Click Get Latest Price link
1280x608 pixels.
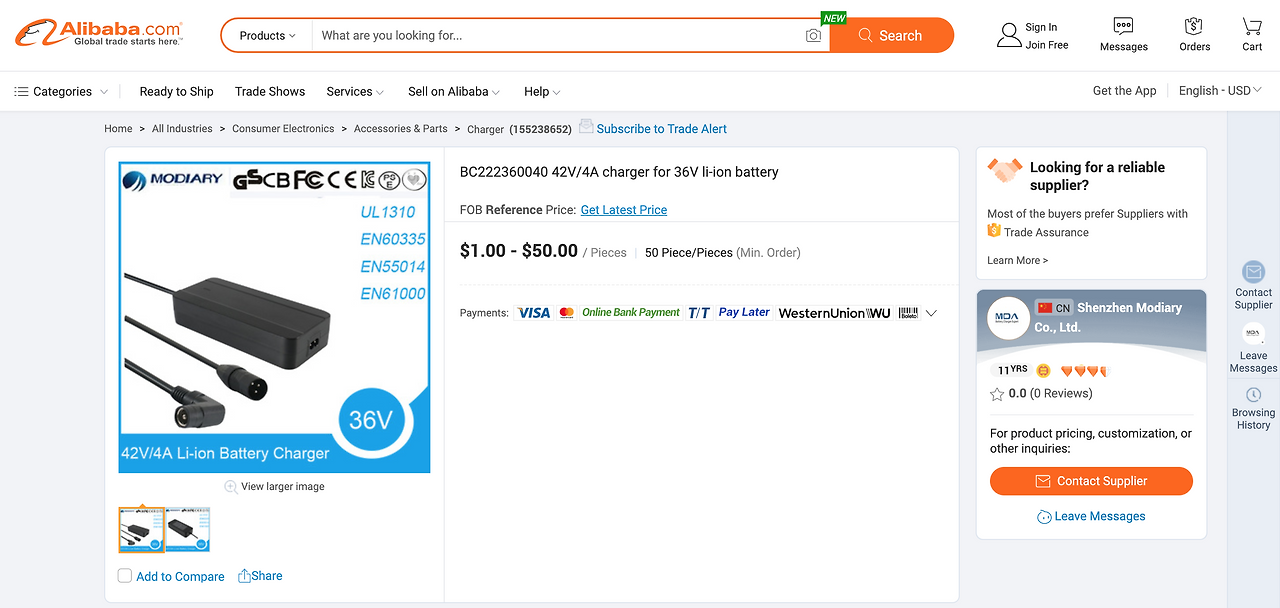(624, 210)
